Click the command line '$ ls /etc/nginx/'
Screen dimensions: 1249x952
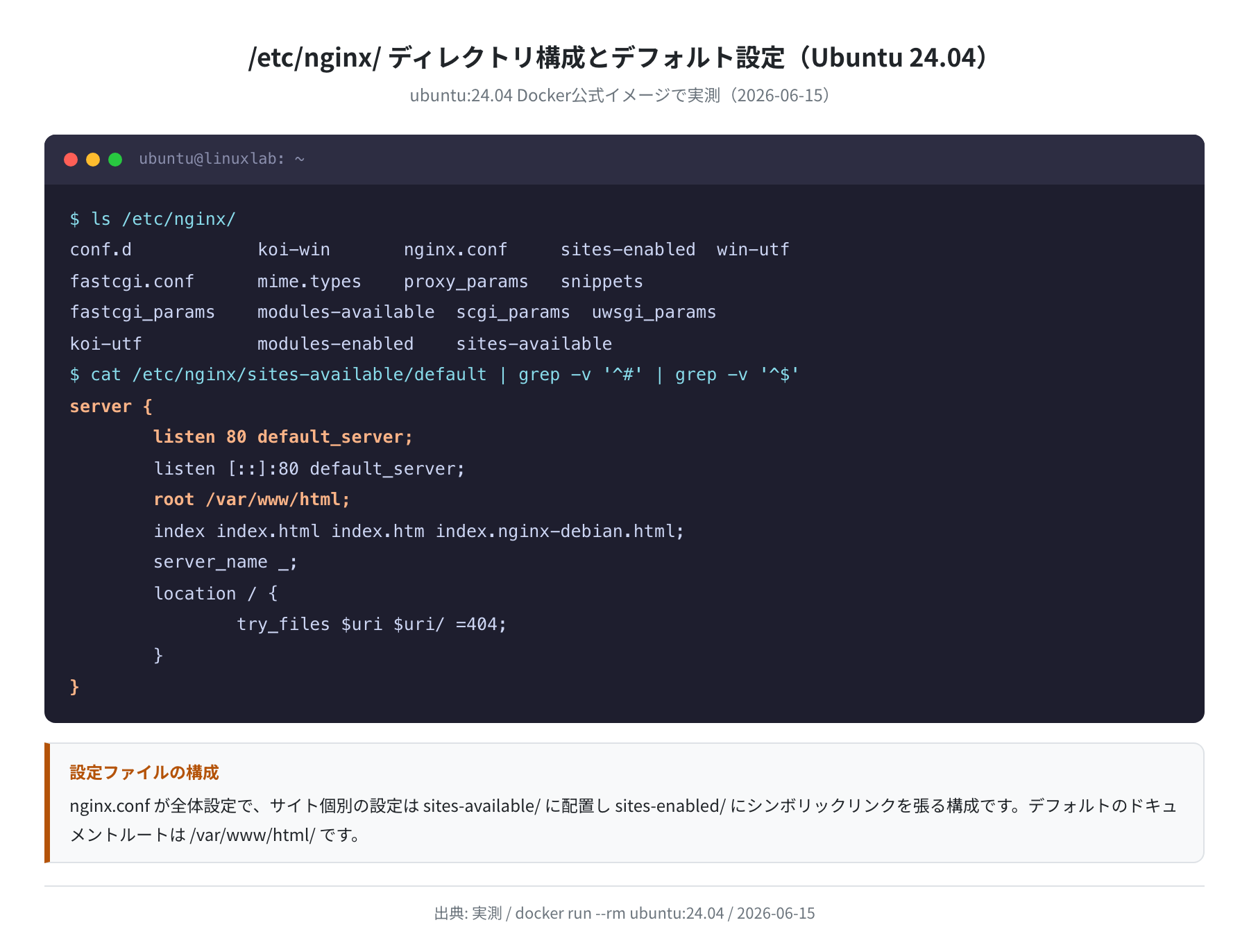point(153,219)
